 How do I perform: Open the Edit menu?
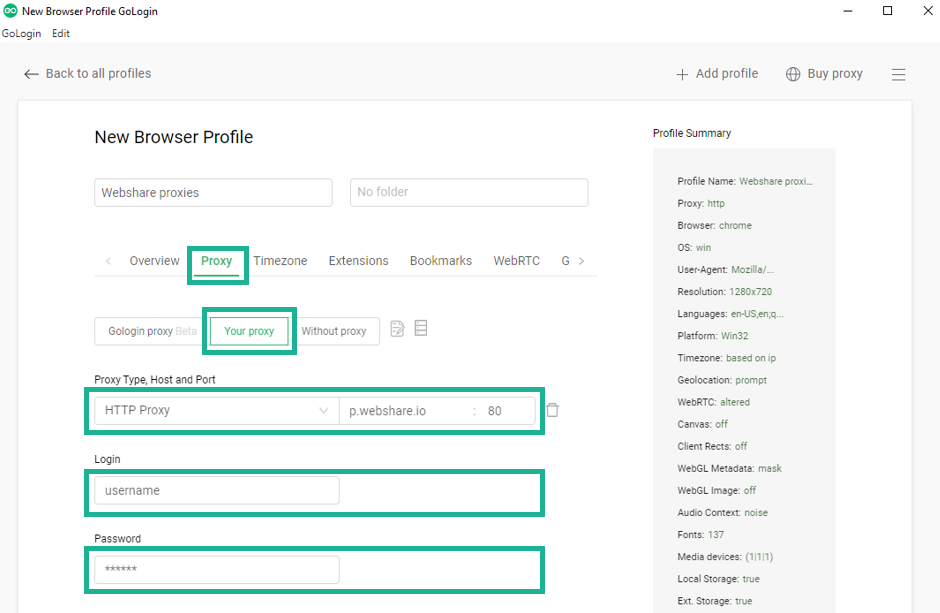tap(61, 33)
